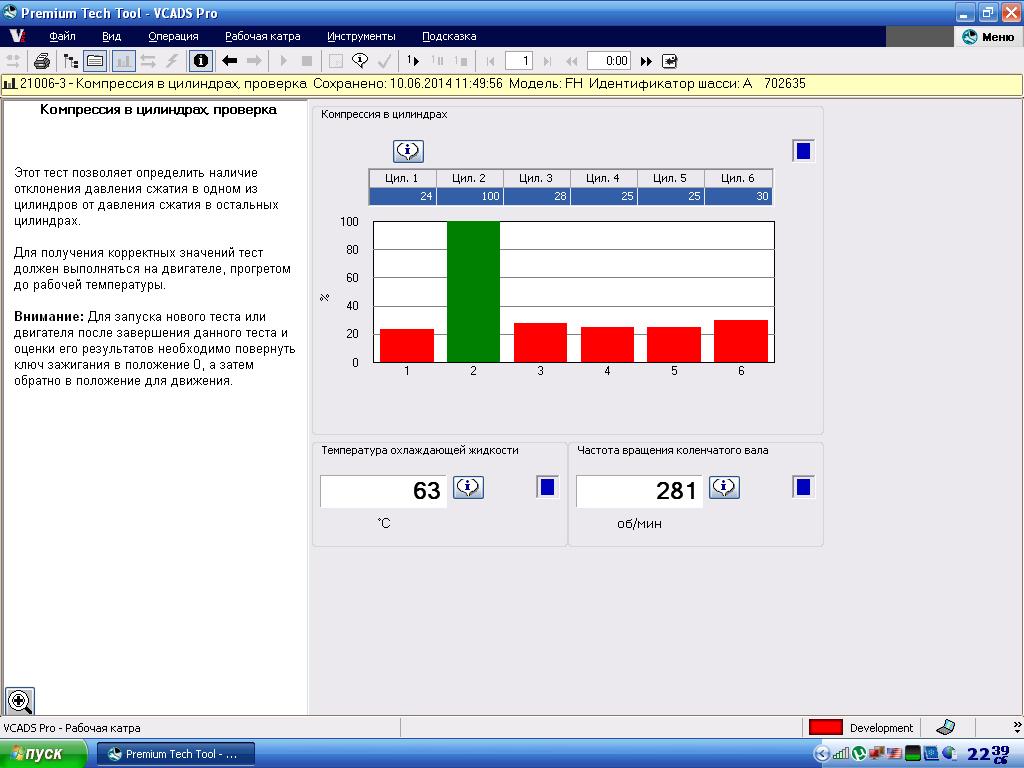Image resolution: width=1024 pixels, height=768 pixels.
Task: Open info bubble for coolant temperature
Action: [468, 487]
